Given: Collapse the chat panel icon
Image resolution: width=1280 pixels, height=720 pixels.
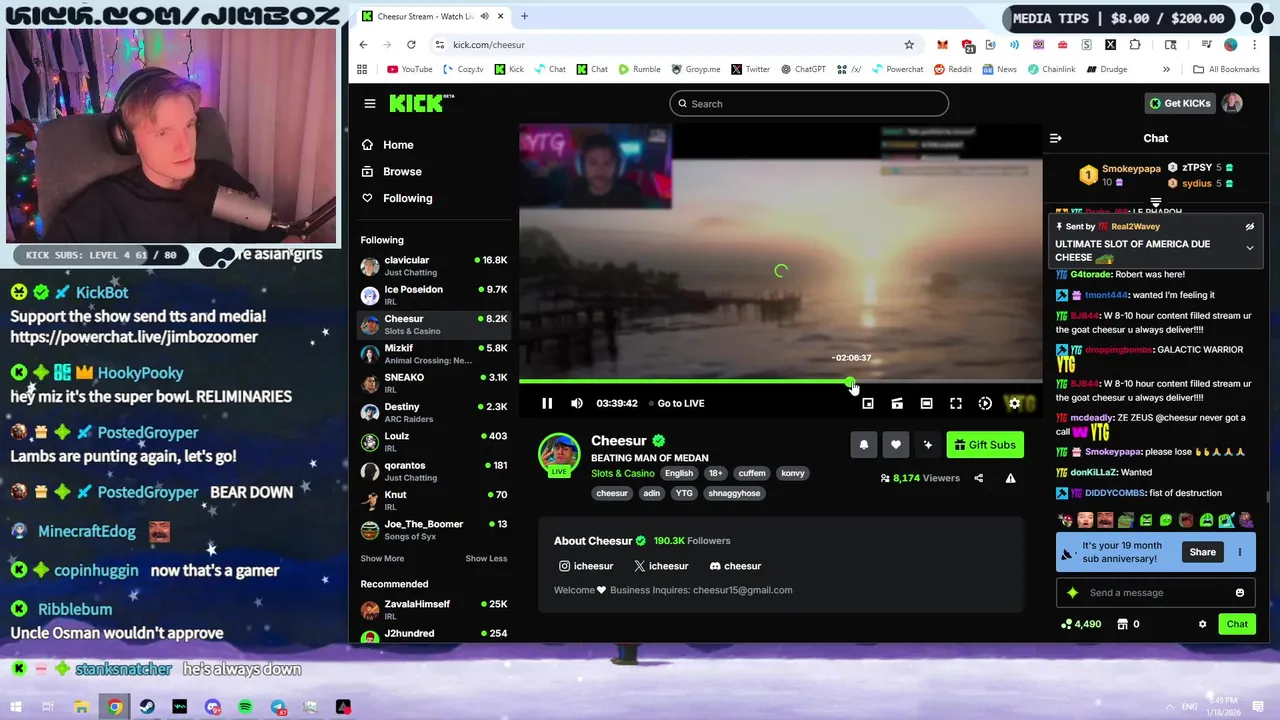Looking at the screenshot, I should (x=1055, y=138).
